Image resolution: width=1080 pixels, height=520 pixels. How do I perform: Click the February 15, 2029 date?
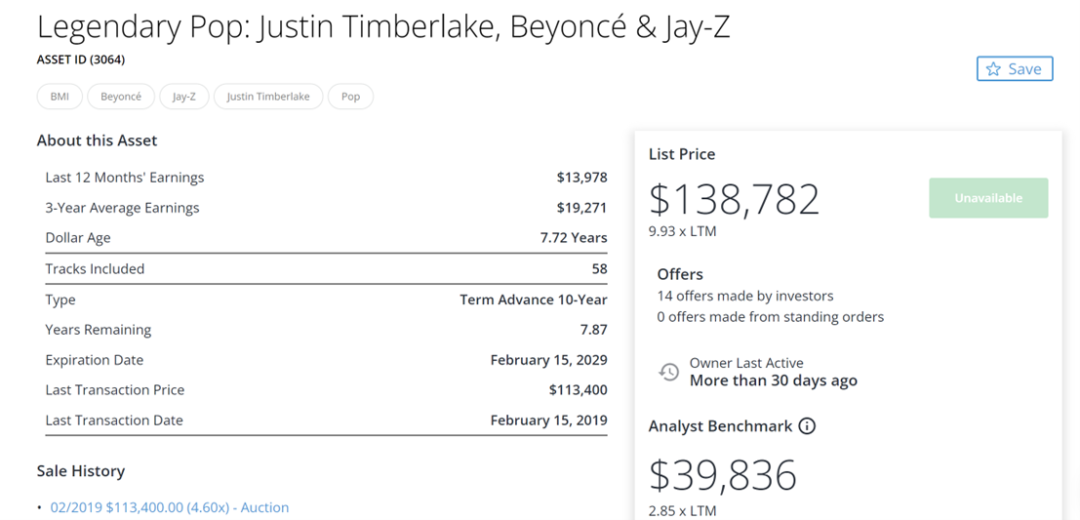[549, 360]
